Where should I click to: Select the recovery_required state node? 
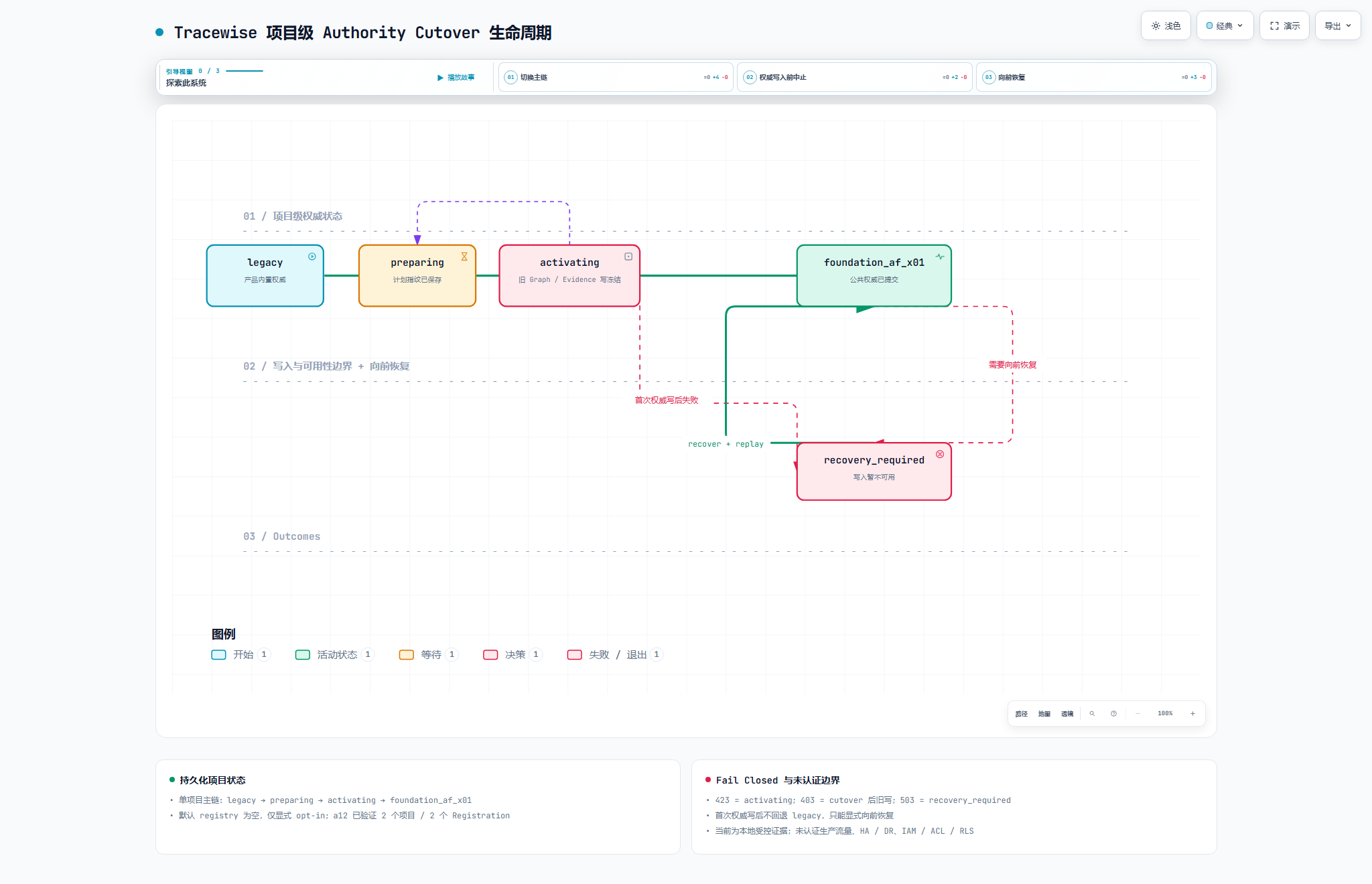pyautogui.click(x=874, y=471)
